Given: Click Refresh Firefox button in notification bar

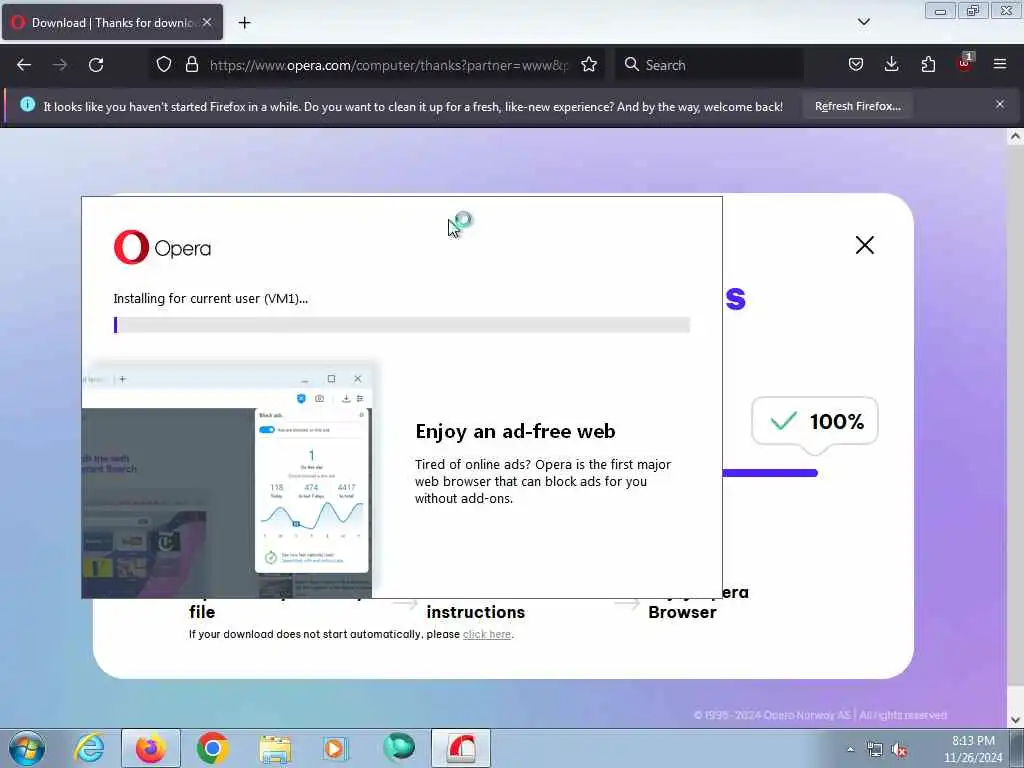Looking at the screenshot, I should coord(857,106).
